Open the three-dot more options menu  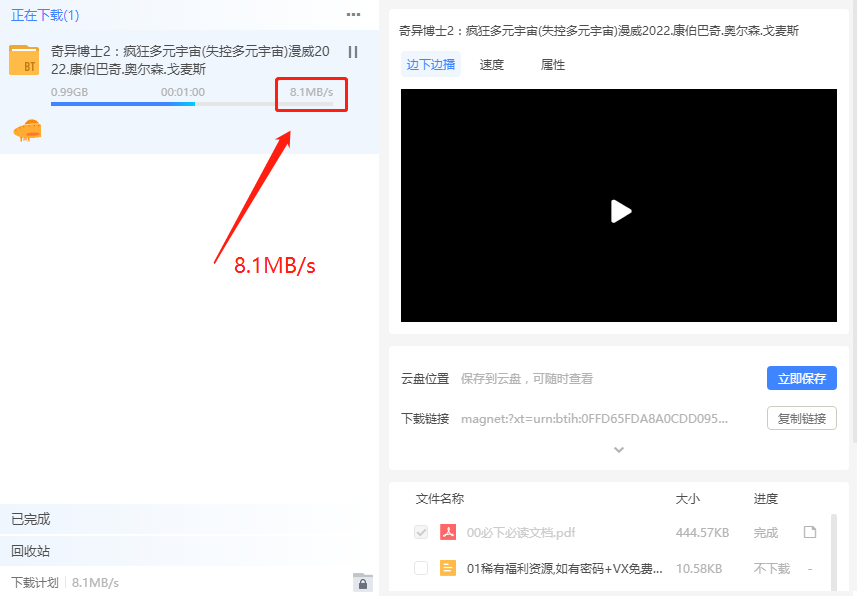tap(354, 15)
